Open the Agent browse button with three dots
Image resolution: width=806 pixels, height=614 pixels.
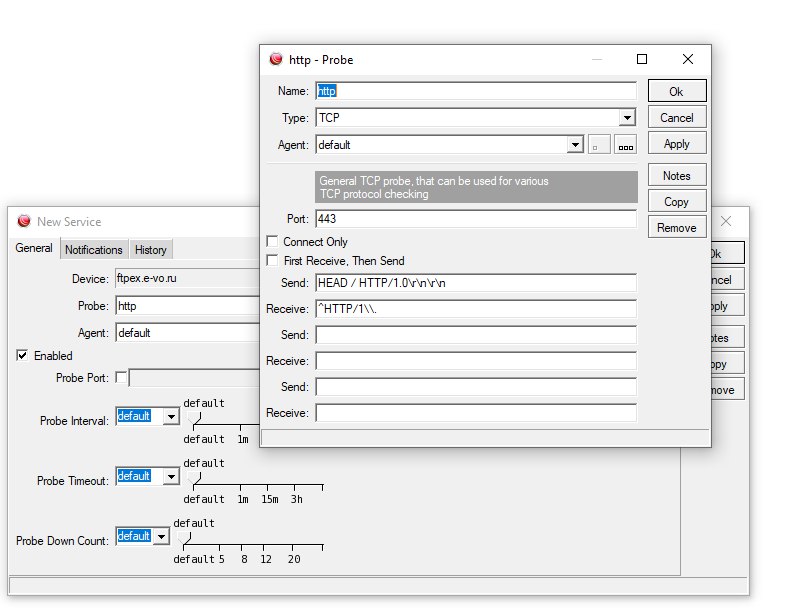tap(626, 145)
